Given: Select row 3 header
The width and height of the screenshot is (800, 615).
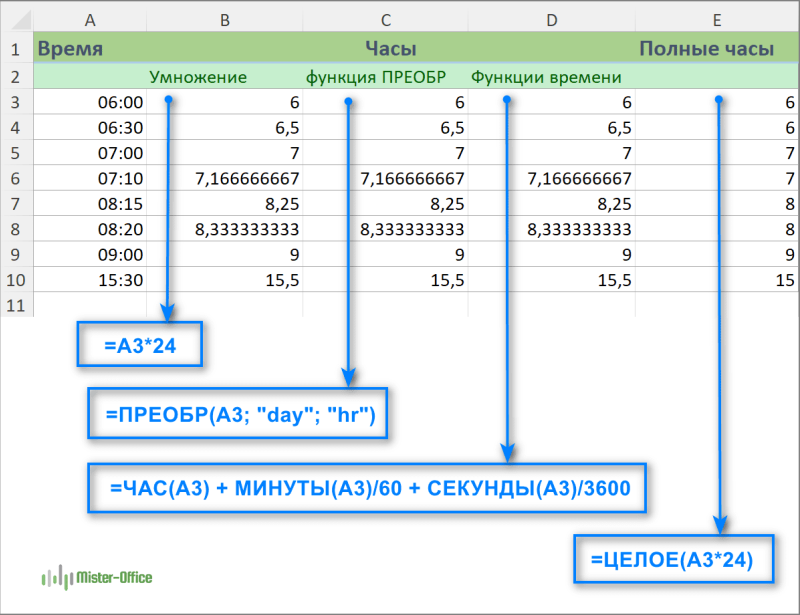Looking at the screenshot, I should 17,102.
